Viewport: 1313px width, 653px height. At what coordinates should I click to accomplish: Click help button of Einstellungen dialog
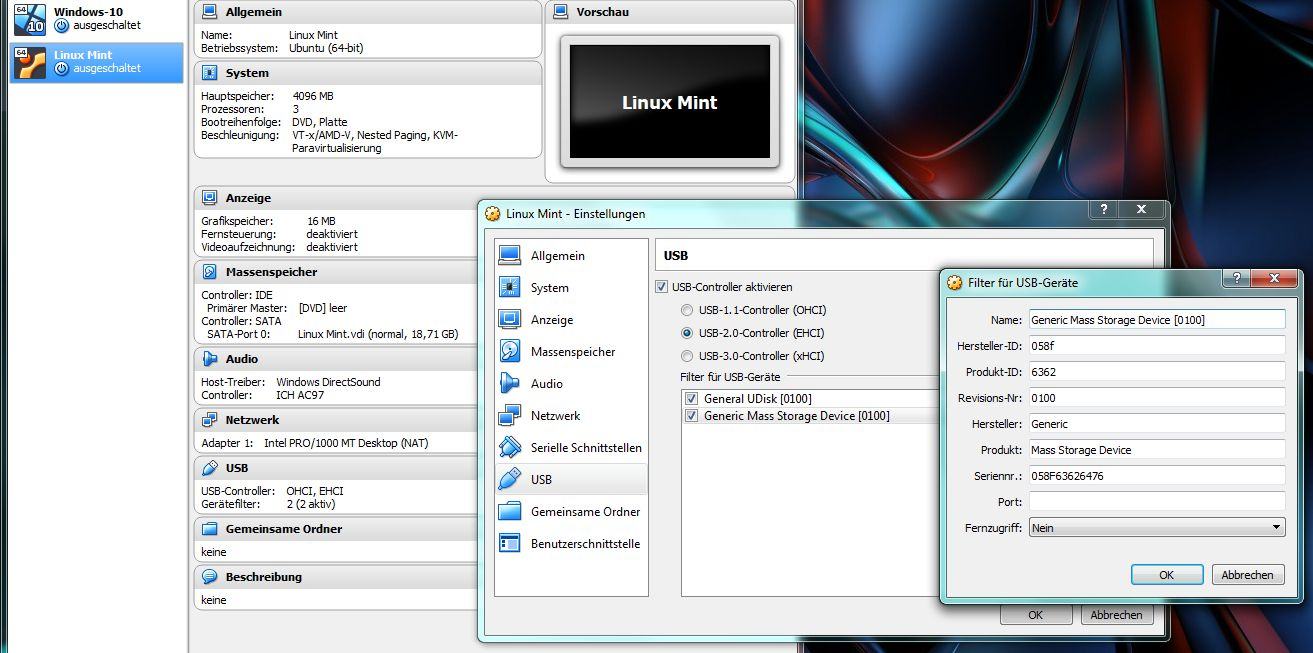tap(1104, 209)
